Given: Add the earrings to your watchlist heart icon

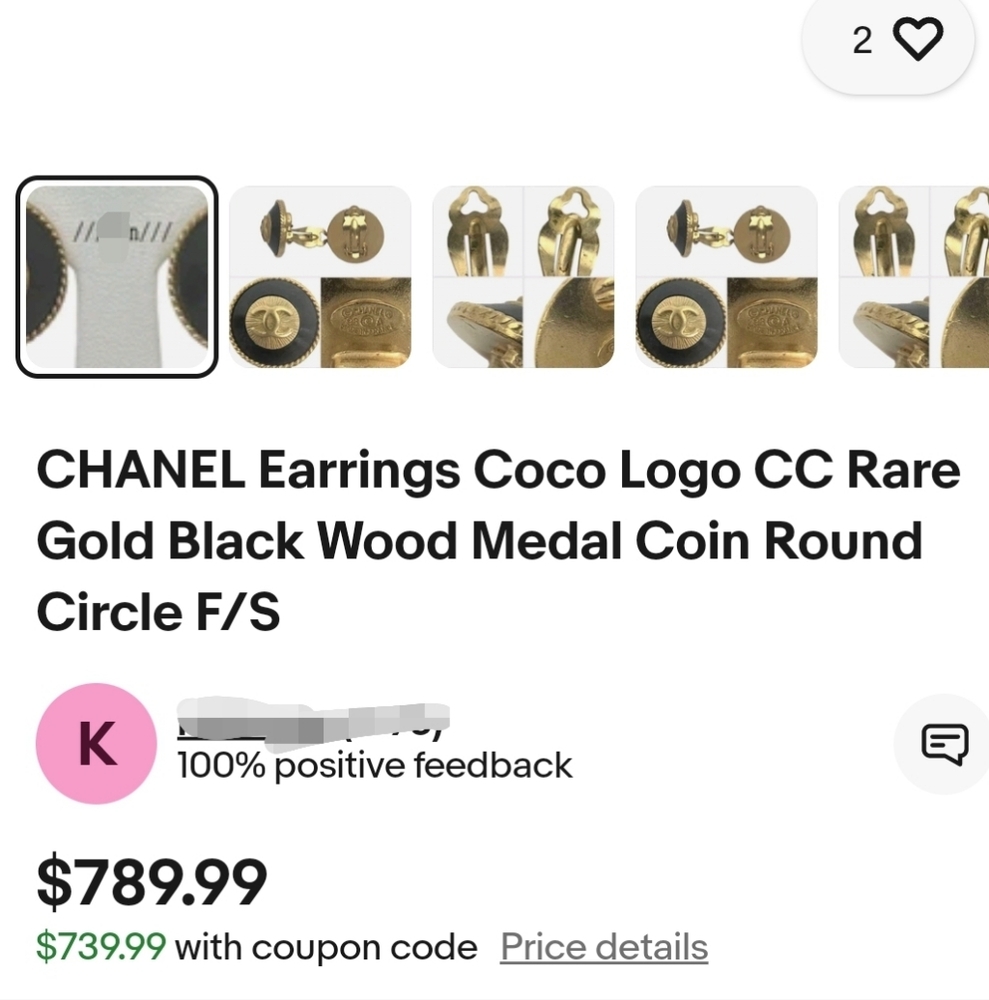Looking at the screenshot, I should point(915,40).
